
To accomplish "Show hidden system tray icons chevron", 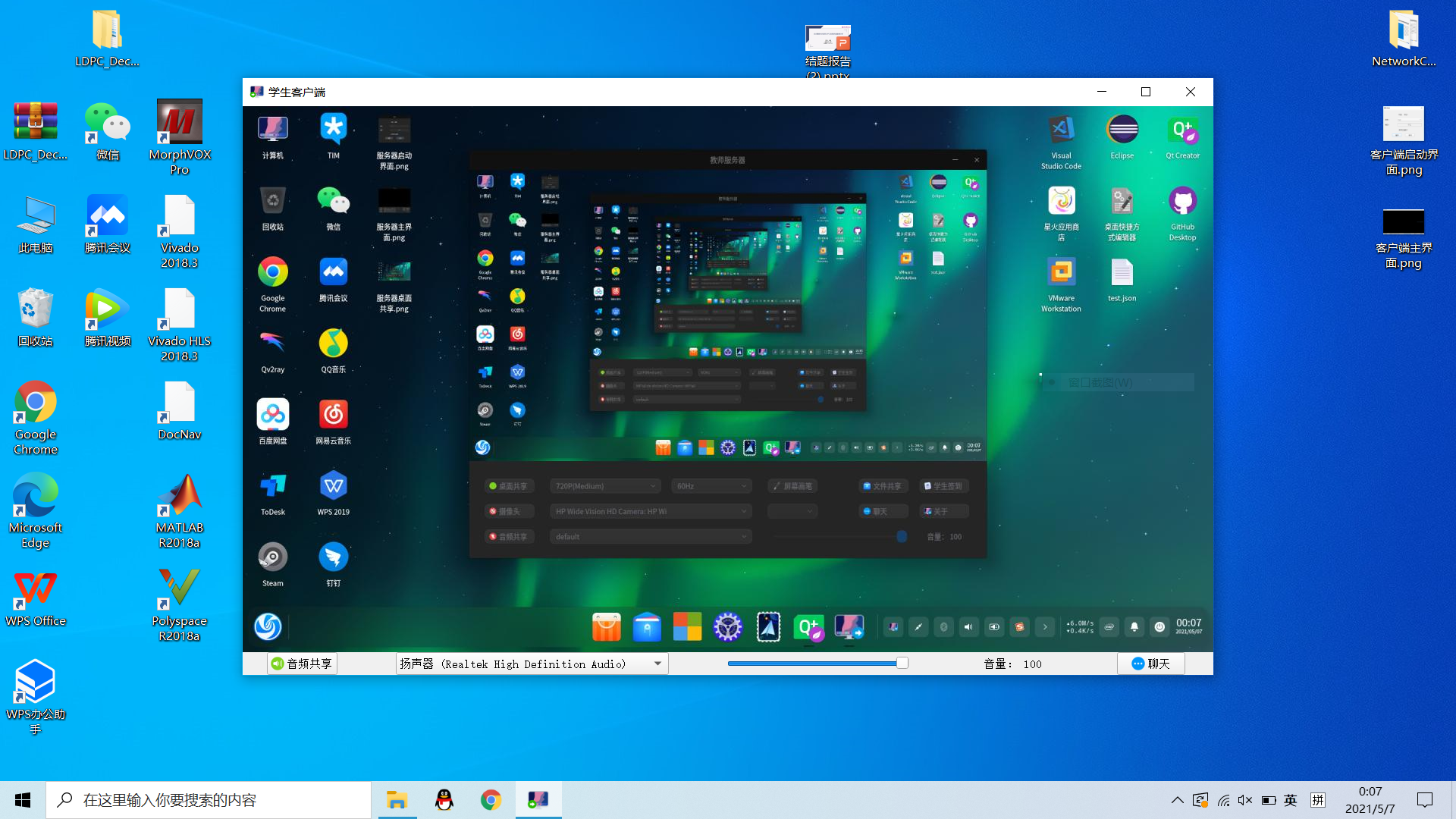I will point(1177,800).
